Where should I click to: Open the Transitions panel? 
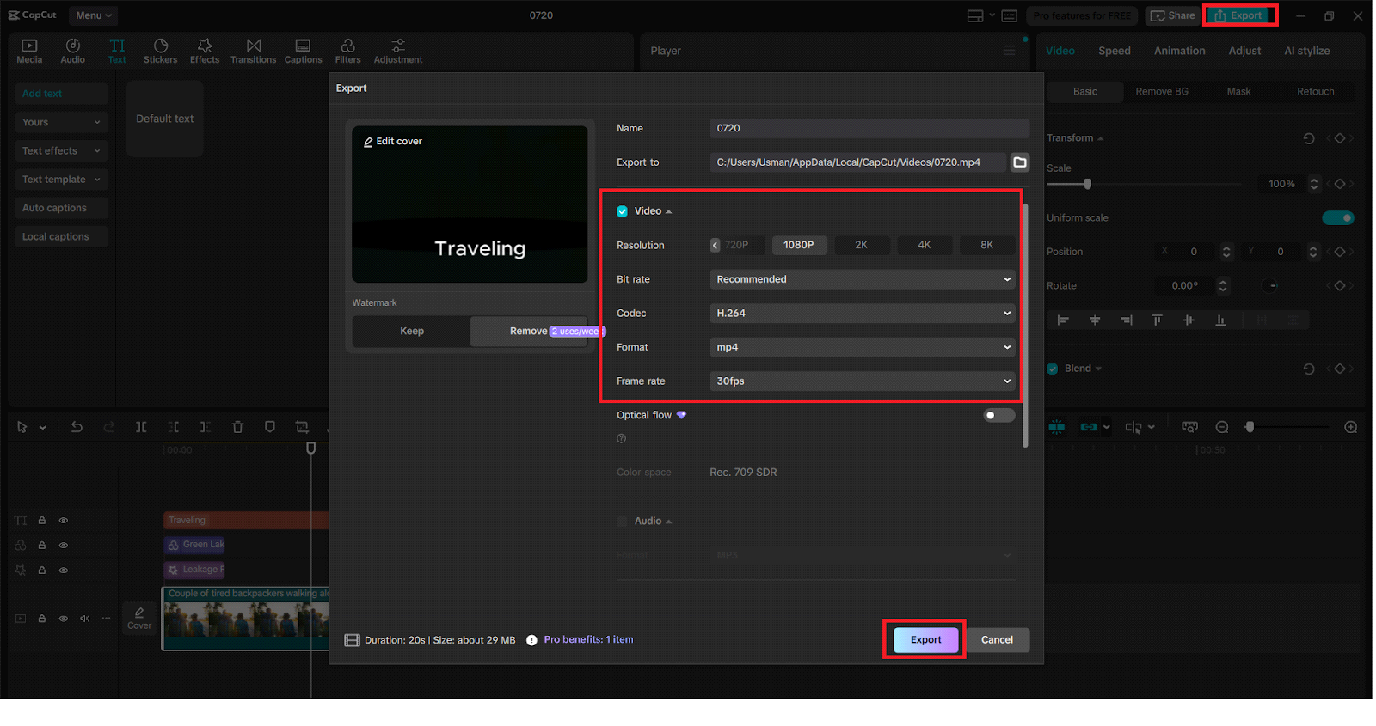pyautogui.click(x=253, y=50)
